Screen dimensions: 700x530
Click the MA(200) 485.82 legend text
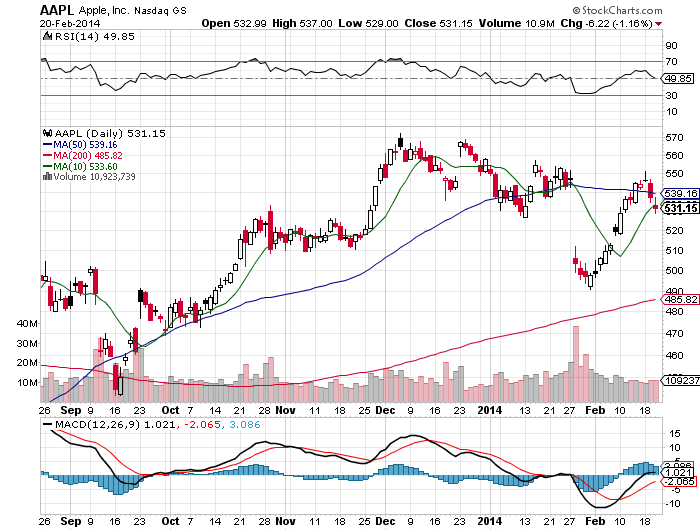[88, 155]
